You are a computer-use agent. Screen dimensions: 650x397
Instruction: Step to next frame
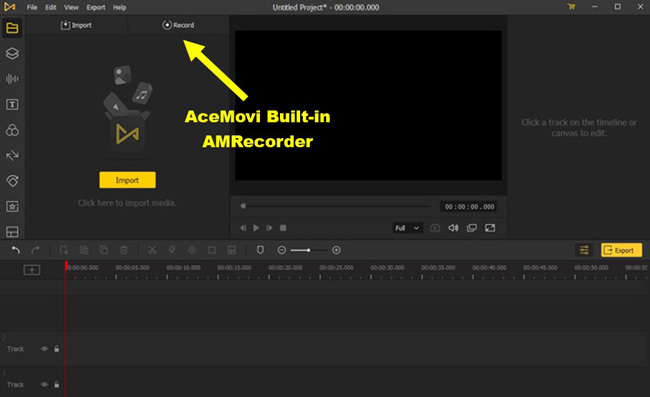click(269, 228)
